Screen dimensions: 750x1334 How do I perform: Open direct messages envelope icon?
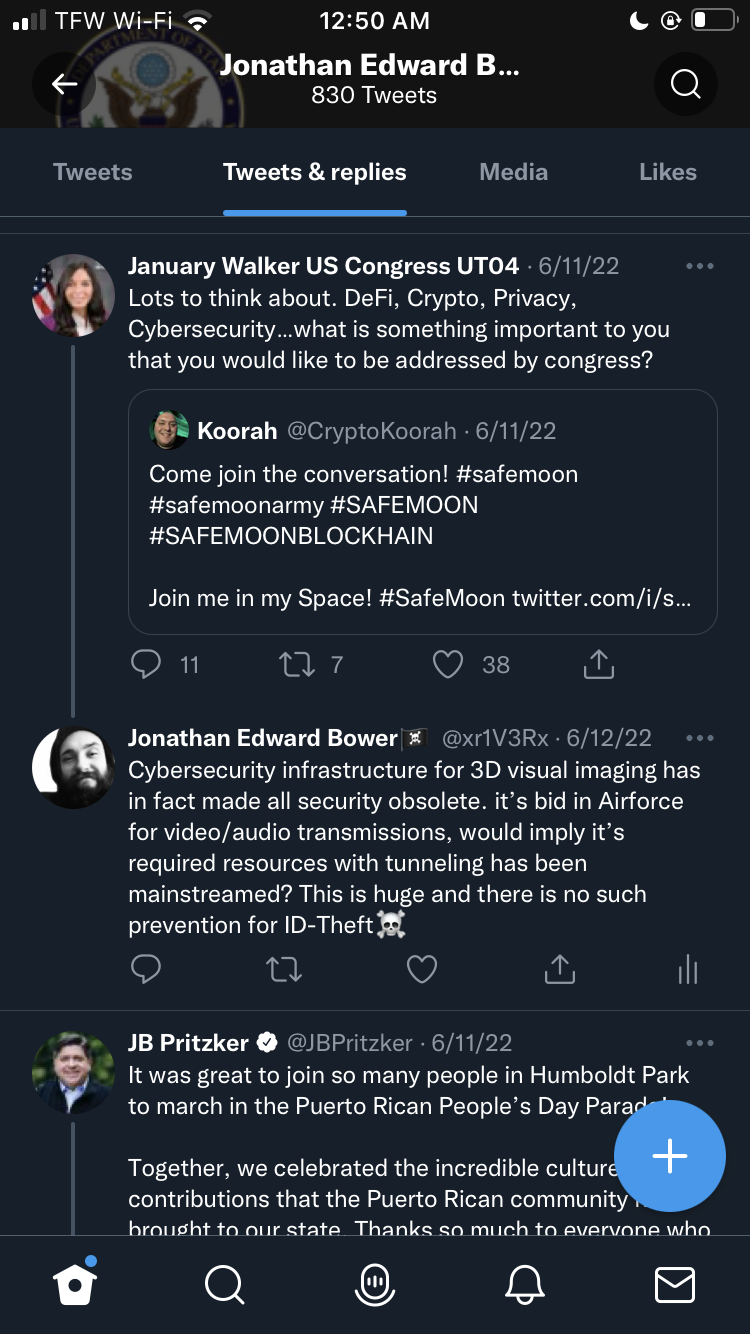(x=674, y=1284)
